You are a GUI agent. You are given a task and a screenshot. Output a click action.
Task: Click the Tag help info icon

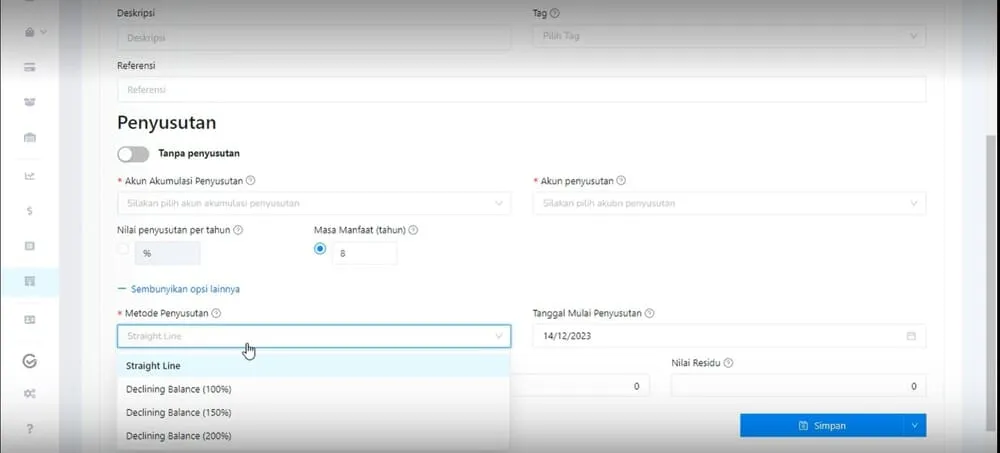click(x=555, y=13)
